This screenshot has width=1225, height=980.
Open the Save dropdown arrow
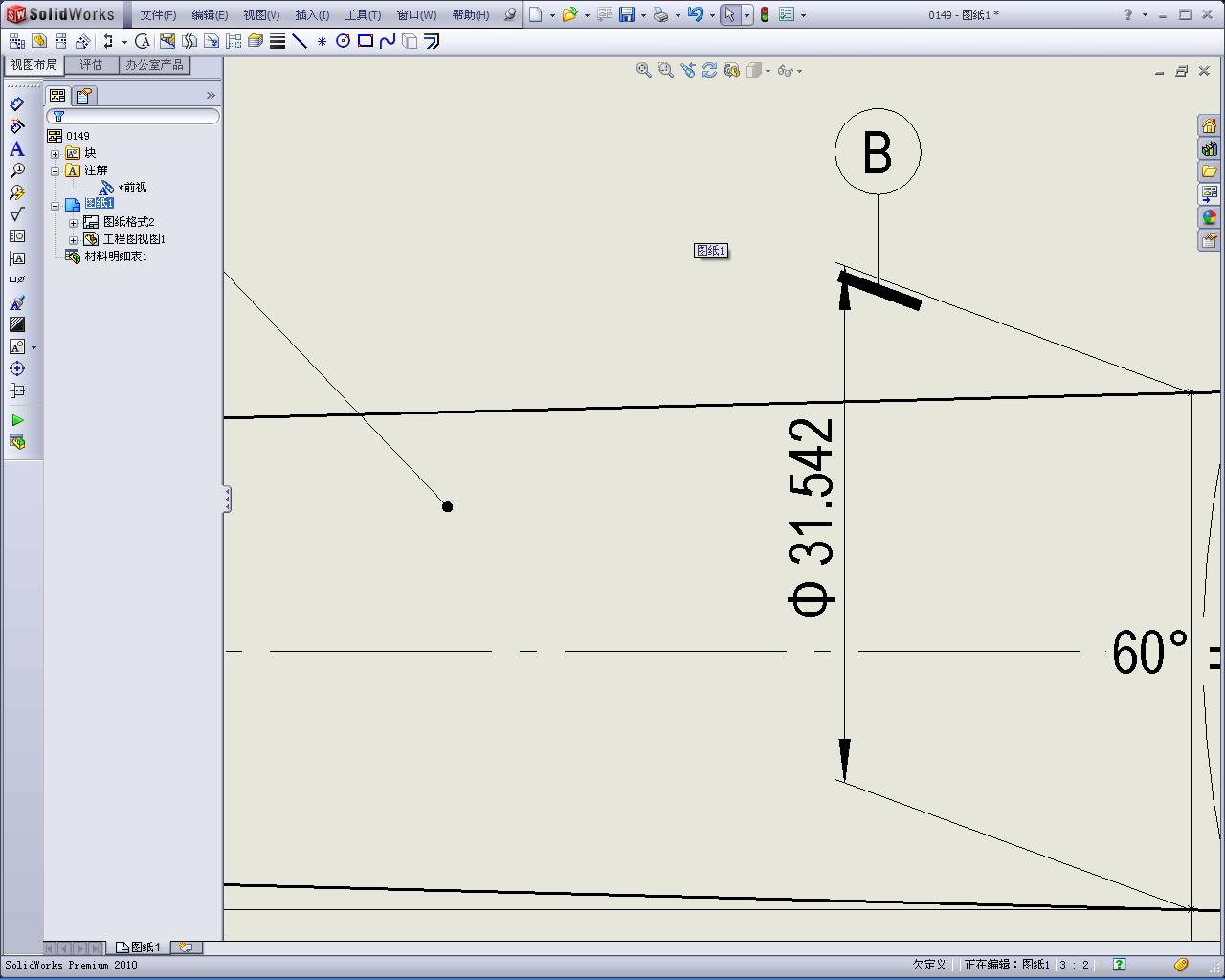click(643, 15)
